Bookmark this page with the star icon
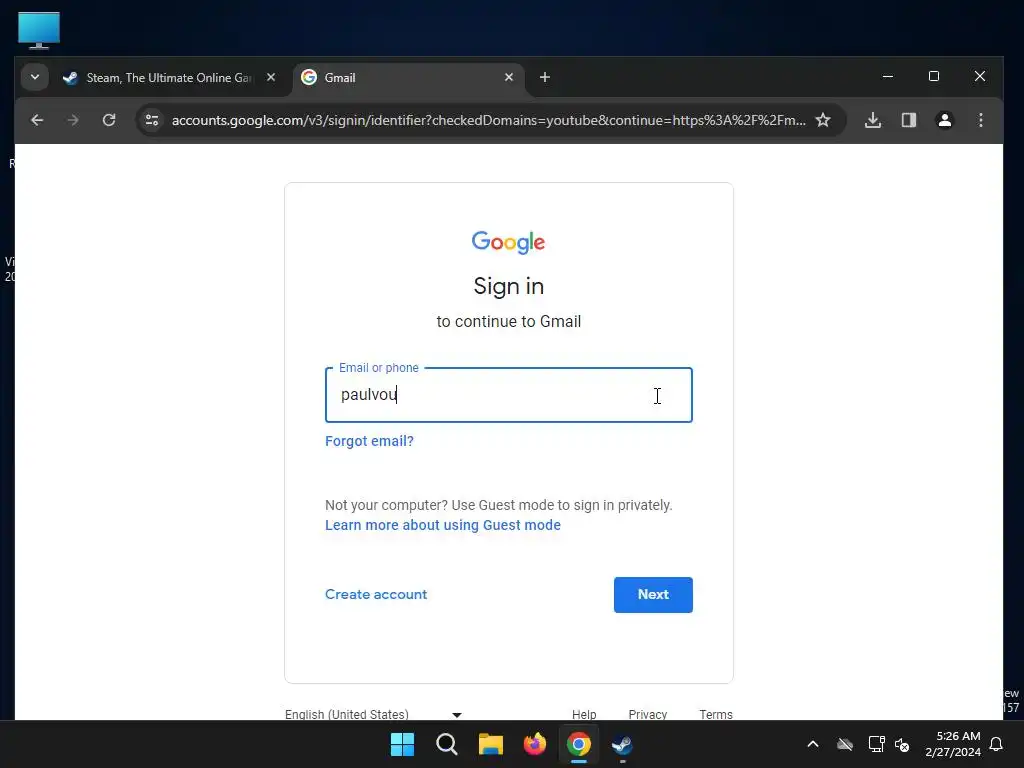 pyautogui.click(x=823, y=120)
